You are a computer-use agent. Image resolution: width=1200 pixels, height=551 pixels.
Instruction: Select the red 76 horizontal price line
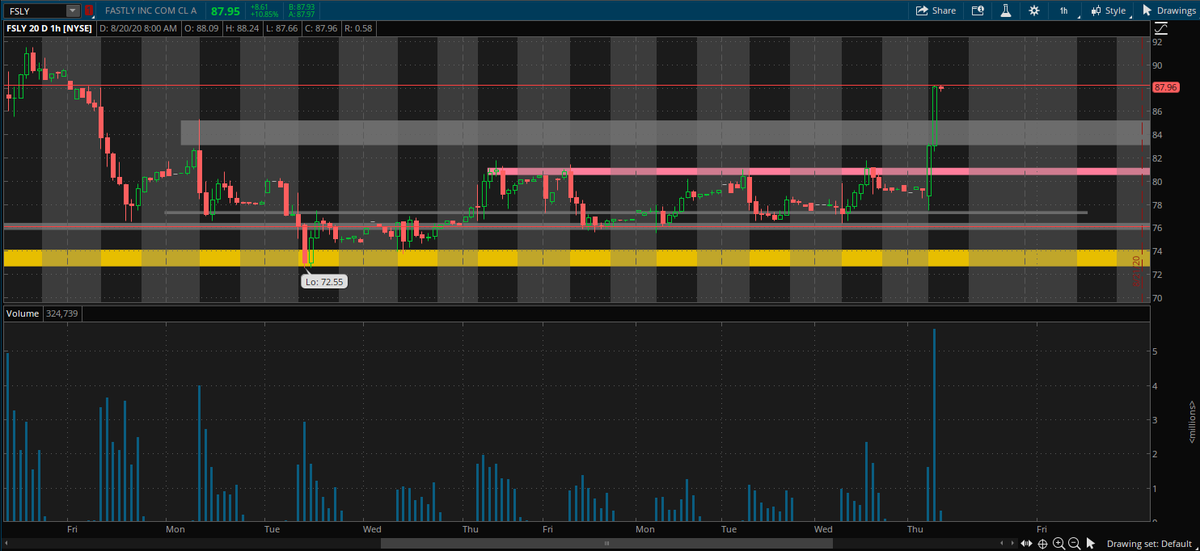[x=575, y=227]
